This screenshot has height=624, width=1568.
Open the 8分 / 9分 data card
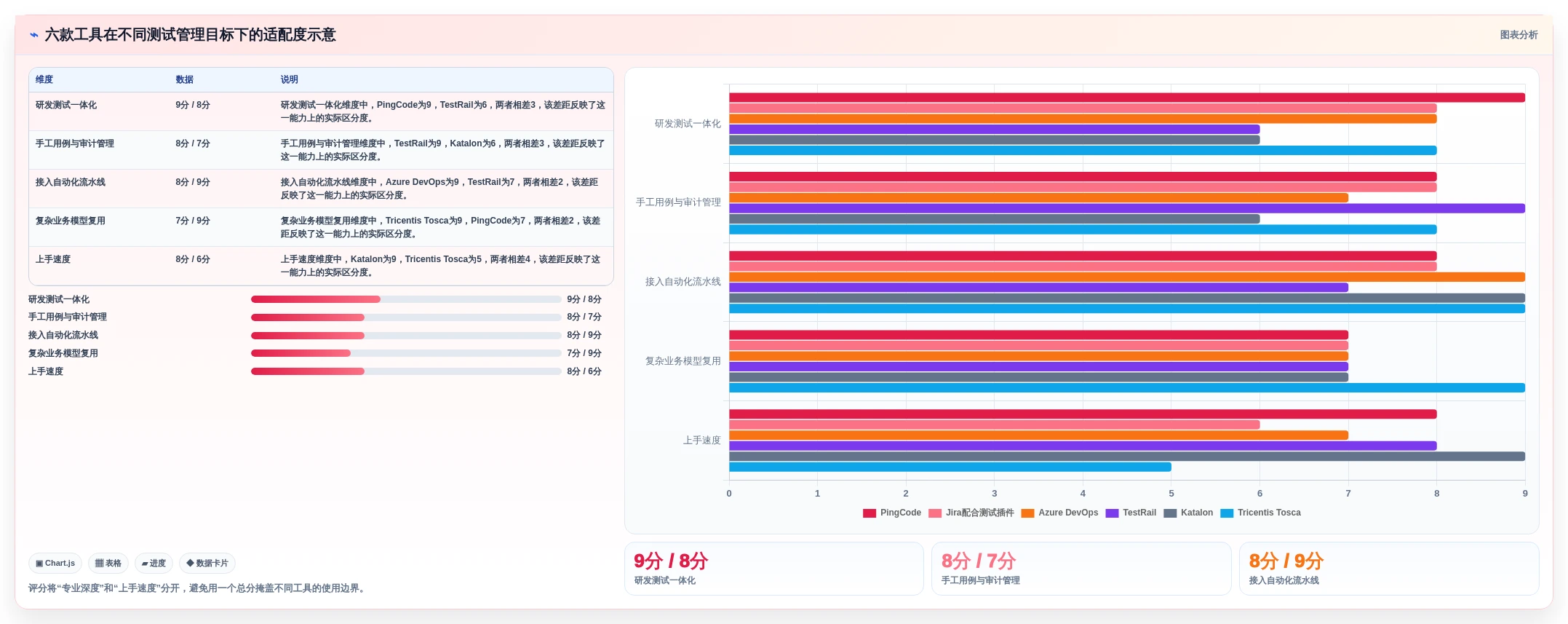pyautogui.click(x=1389, y=569)
